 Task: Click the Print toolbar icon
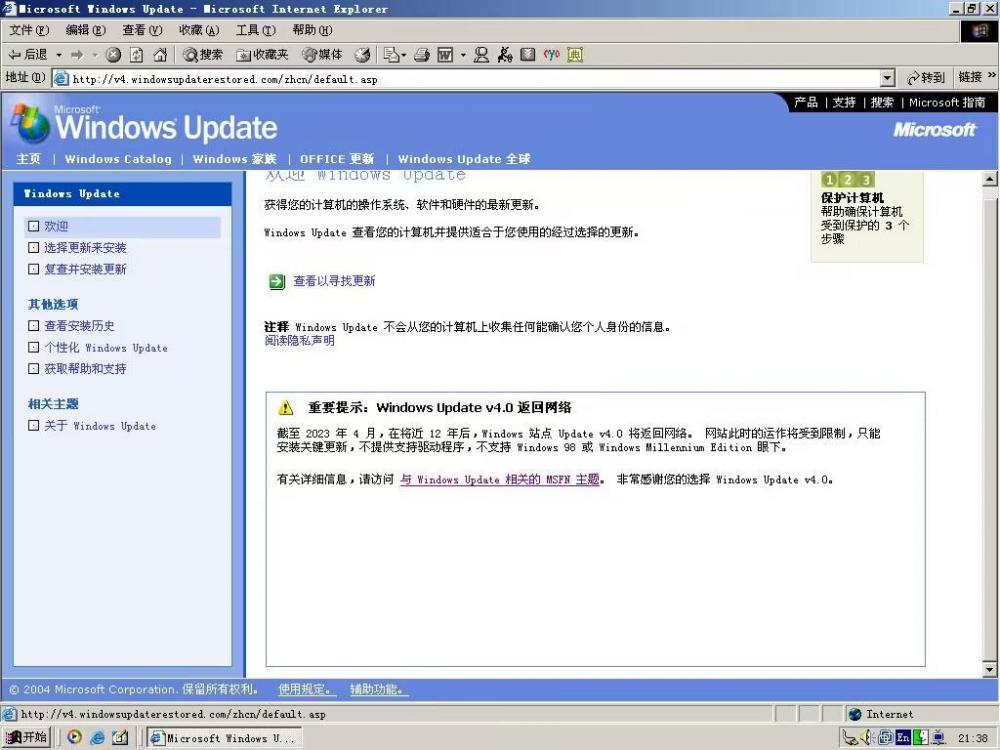pos(422,55)
